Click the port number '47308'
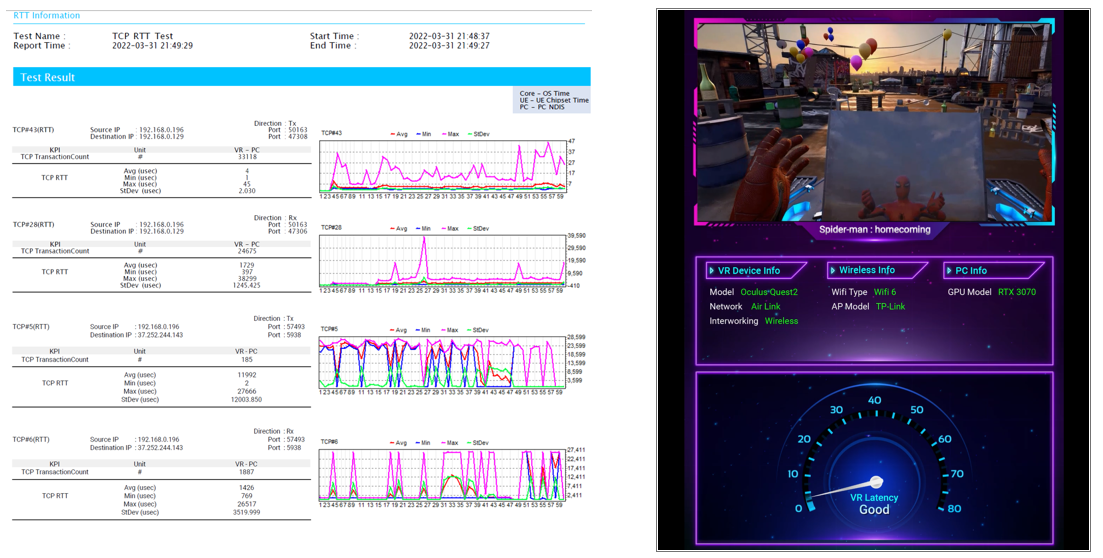The image size is (1103, 558). (x=298, y=137)
